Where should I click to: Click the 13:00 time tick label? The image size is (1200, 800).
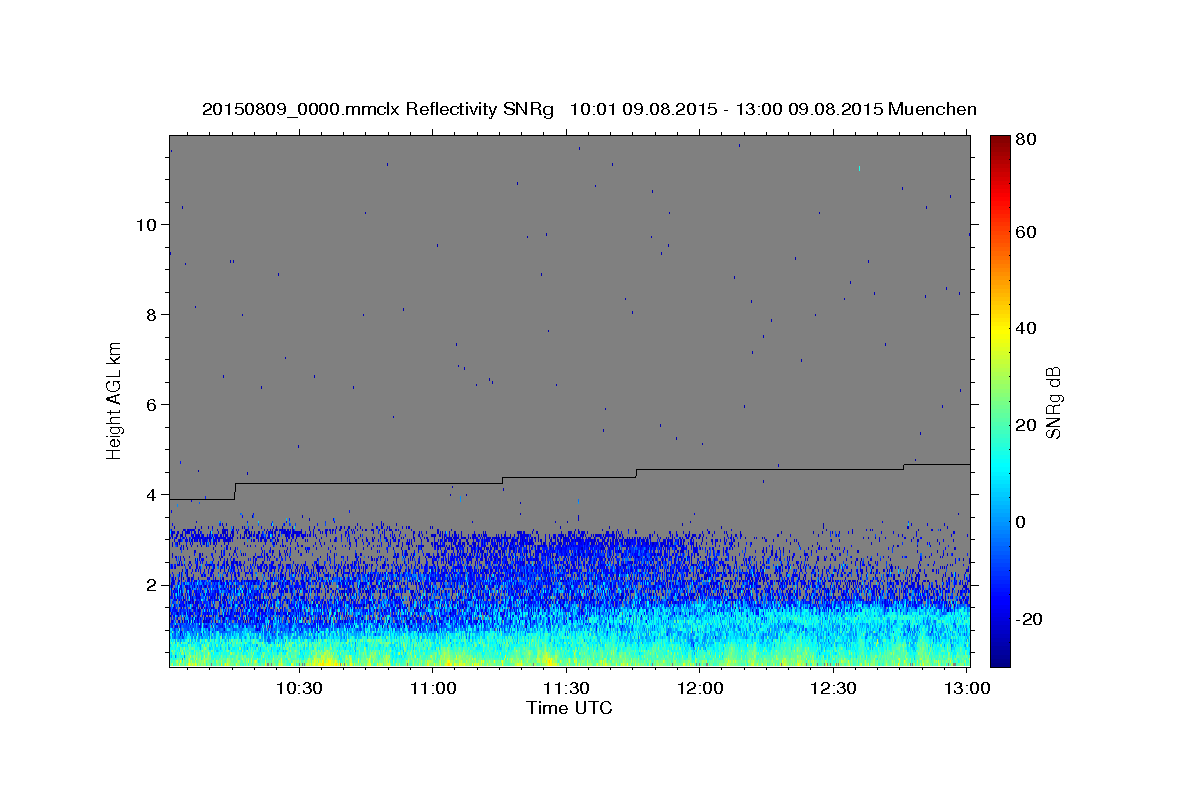click(x=967, y=688)
